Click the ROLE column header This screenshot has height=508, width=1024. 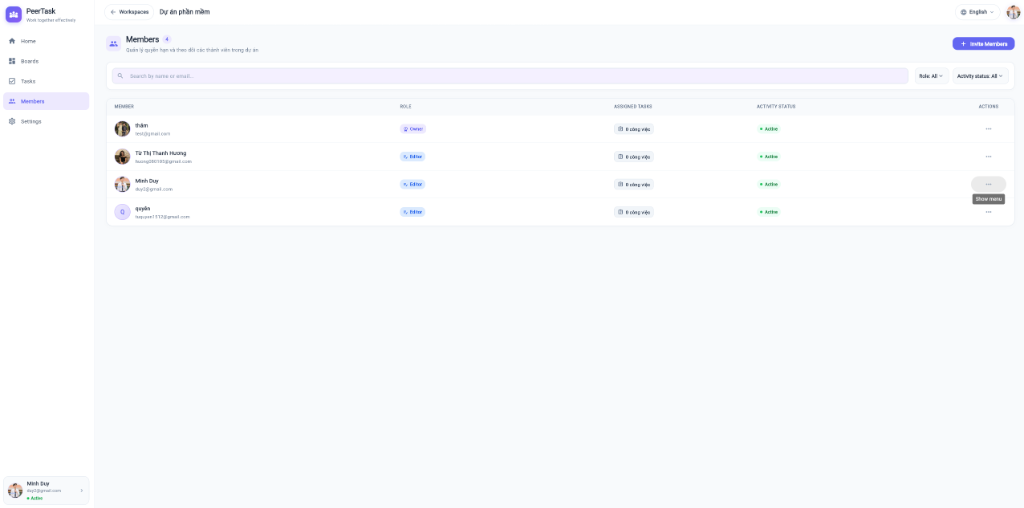tap(406, 106)
